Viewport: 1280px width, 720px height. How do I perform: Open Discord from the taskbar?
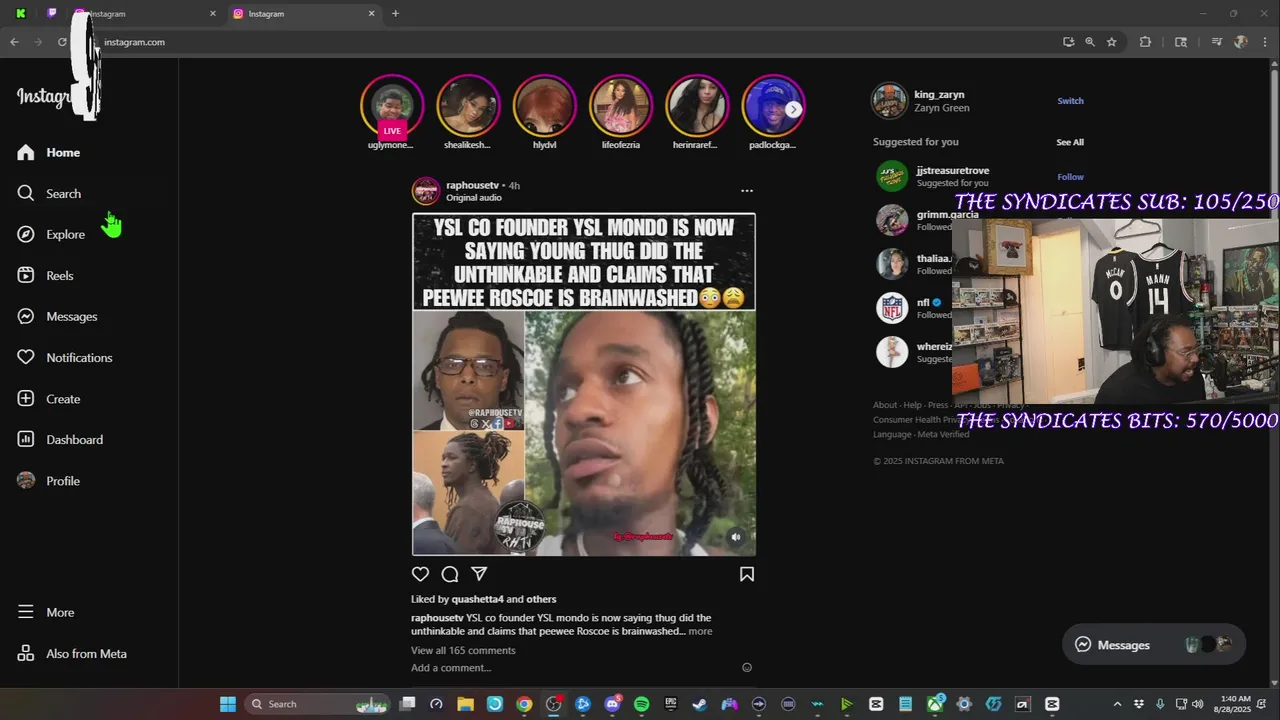612,704
